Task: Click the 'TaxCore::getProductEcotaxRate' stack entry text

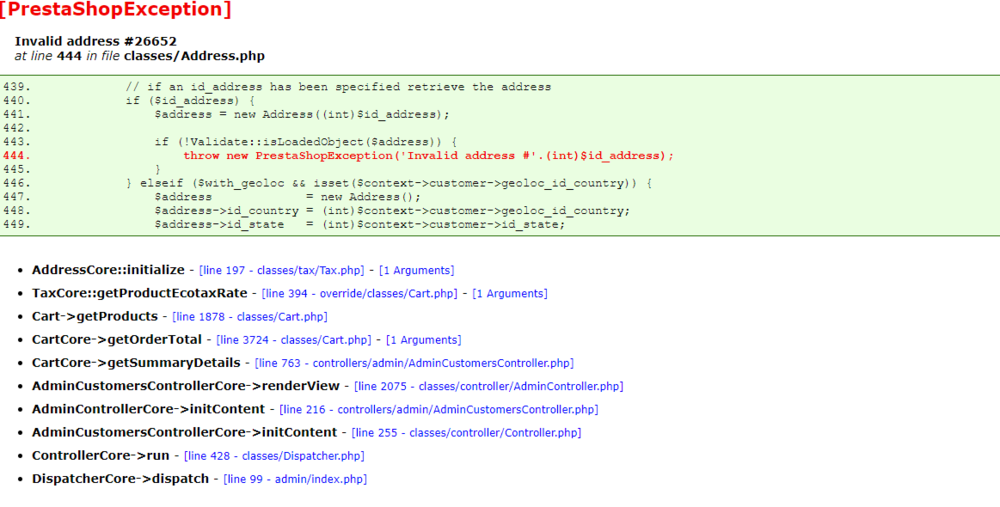Action: pos(139,294)
